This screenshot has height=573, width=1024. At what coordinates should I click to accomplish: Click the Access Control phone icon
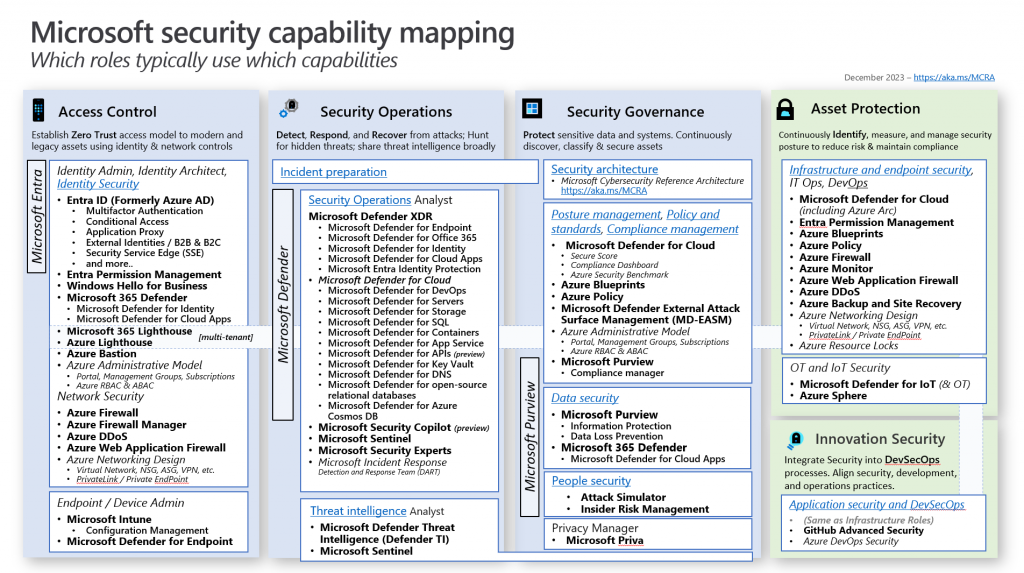click(39, 111)
